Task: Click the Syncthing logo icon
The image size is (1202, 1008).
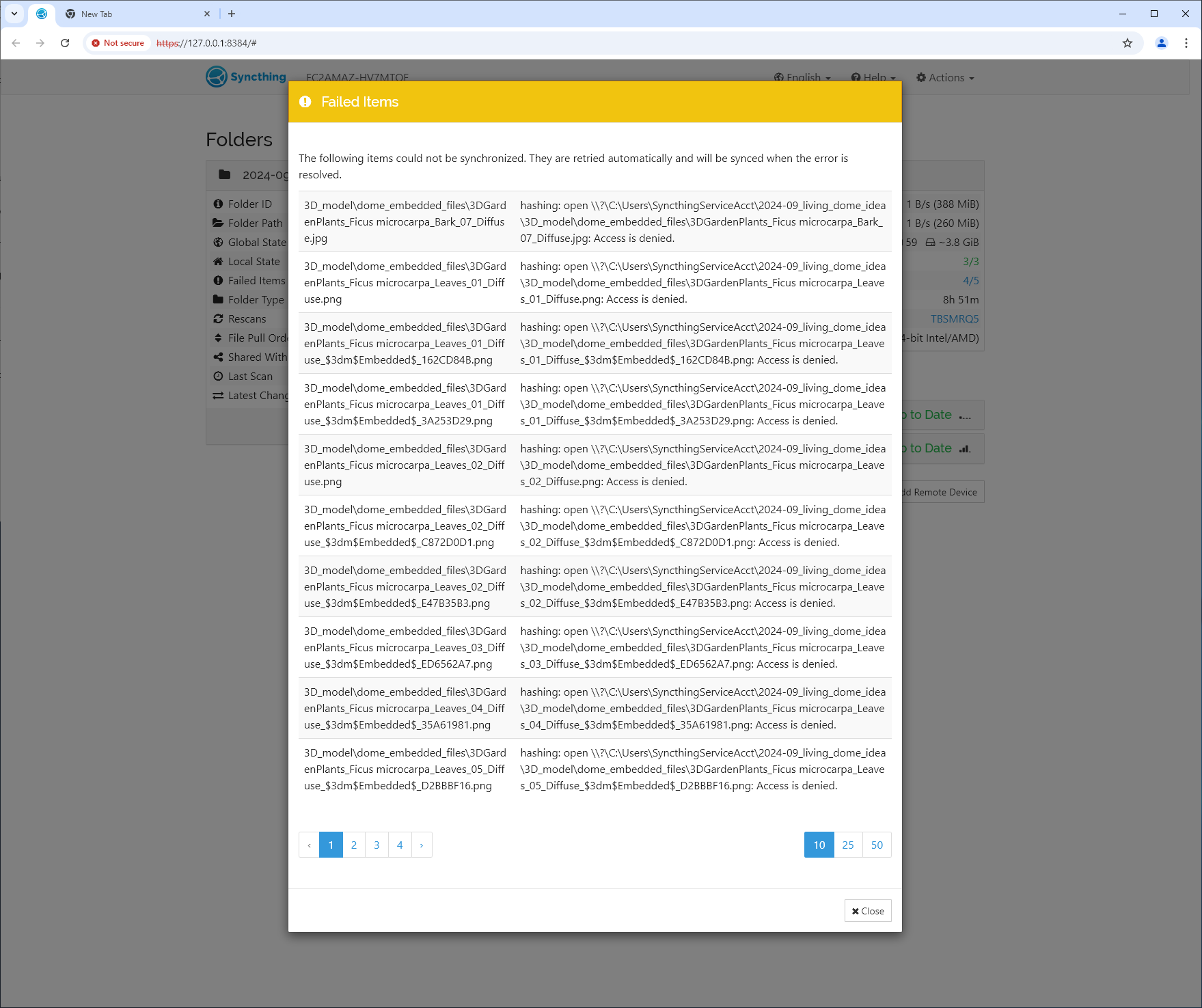Action: click(217, 77)
